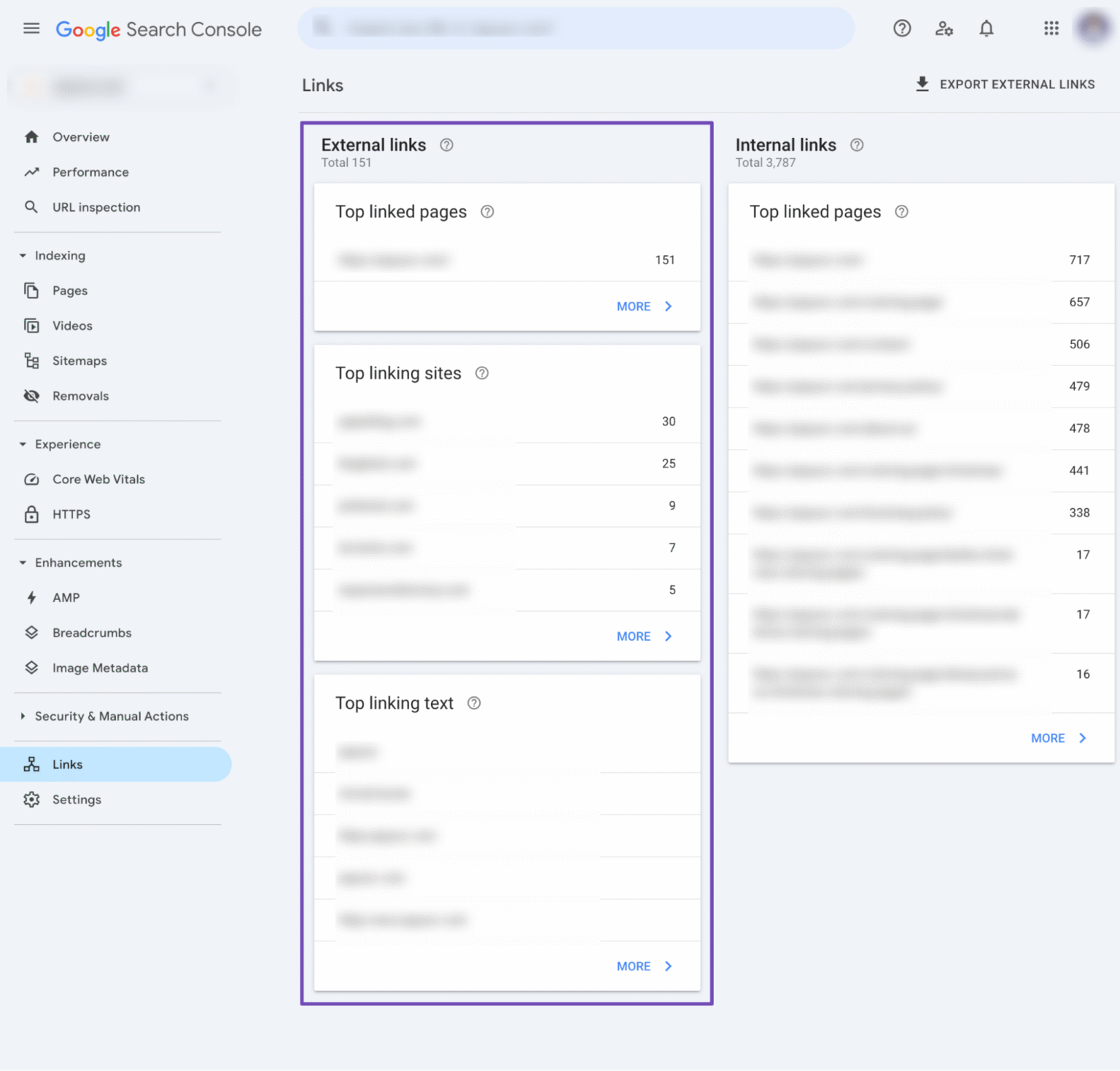The width and height of the screenshot is (1120, 1071).
Task: Click MORE under internal Top linked pages
Action: point(1058,739)
